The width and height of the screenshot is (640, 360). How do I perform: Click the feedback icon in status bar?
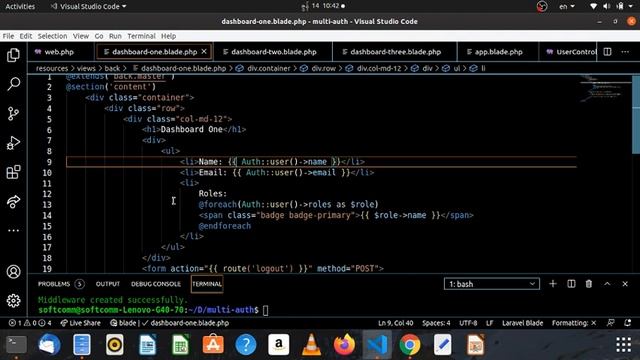[611, 323]
